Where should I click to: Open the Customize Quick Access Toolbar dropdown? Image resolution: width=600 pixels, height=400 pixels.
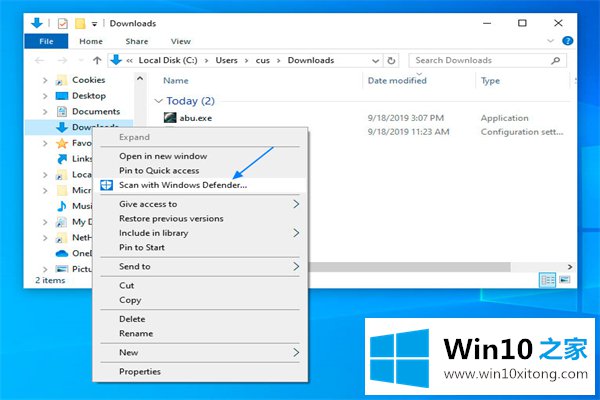(x=94, y=24)
